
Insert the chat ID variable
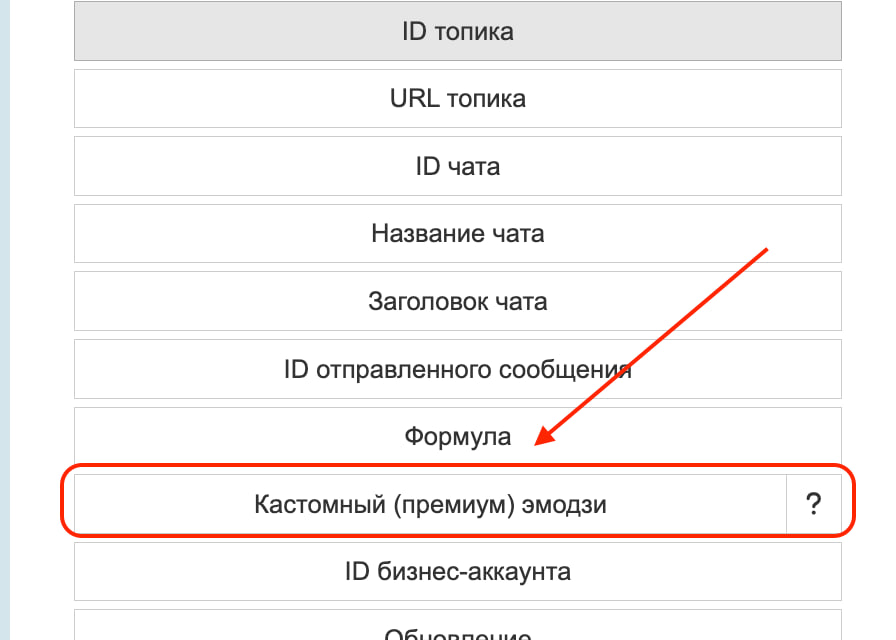click(x=457, y=166)
